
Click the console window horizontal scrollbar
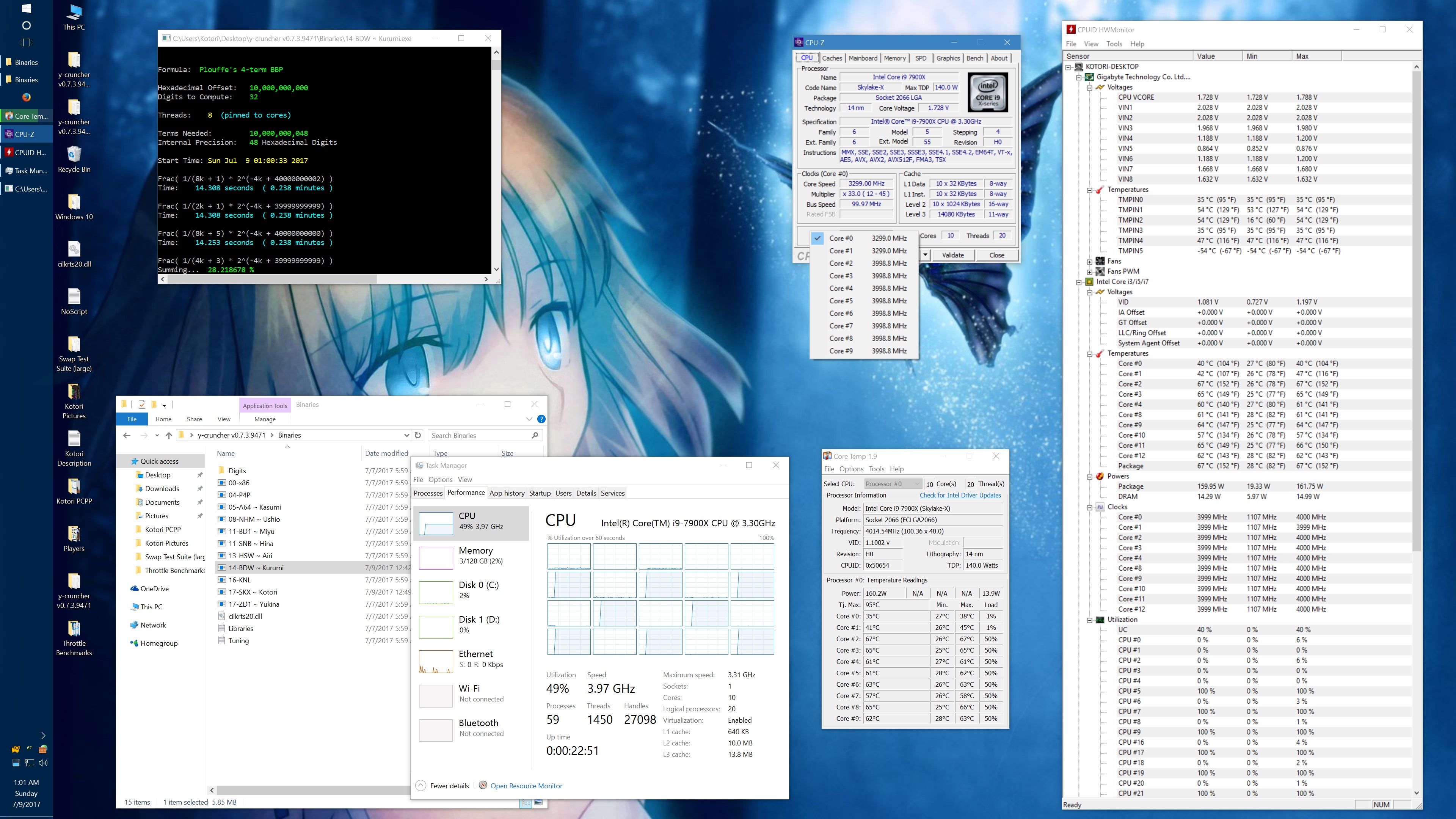tap(271, 279)
